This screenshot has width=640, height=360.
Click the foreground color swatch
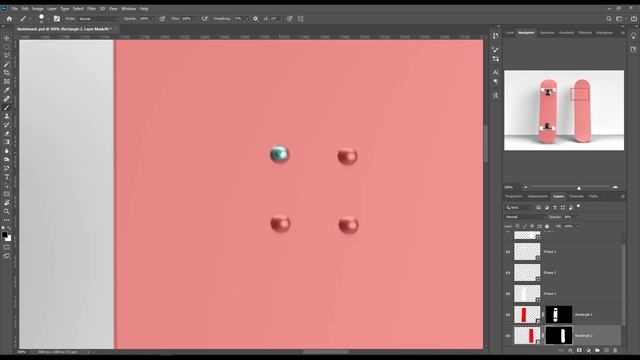4,235
